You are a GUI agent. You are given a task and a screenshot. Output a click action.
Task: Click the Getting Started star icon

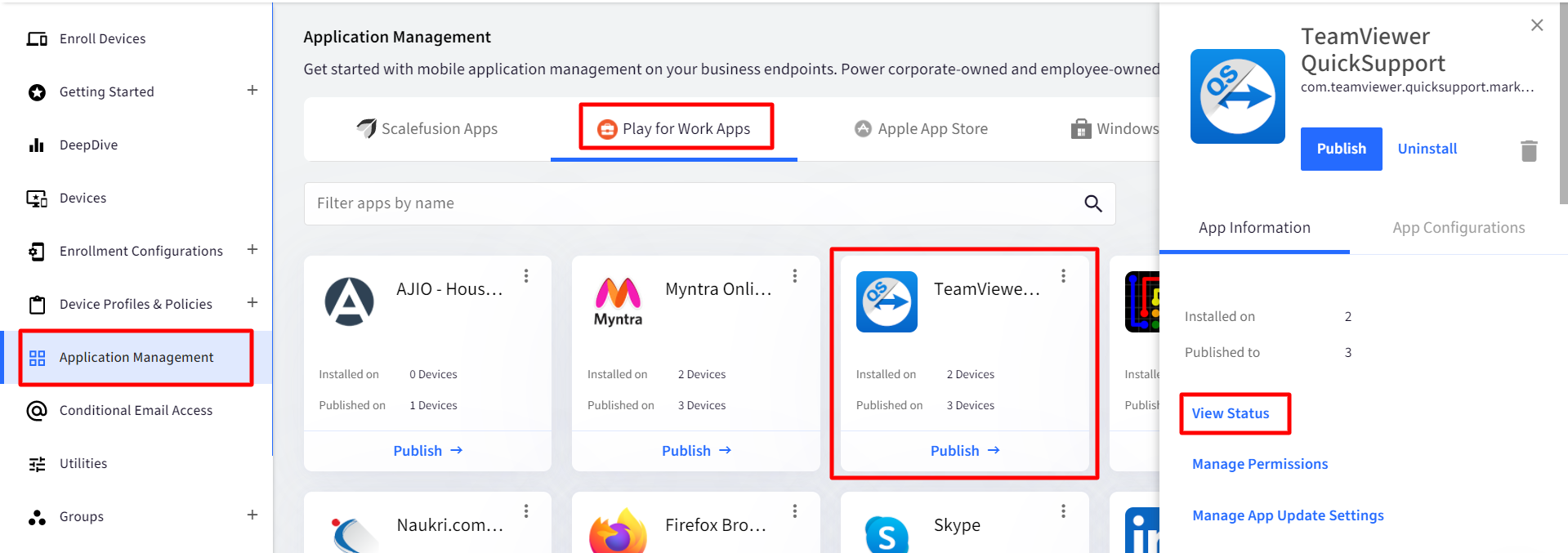click(37, 92)
